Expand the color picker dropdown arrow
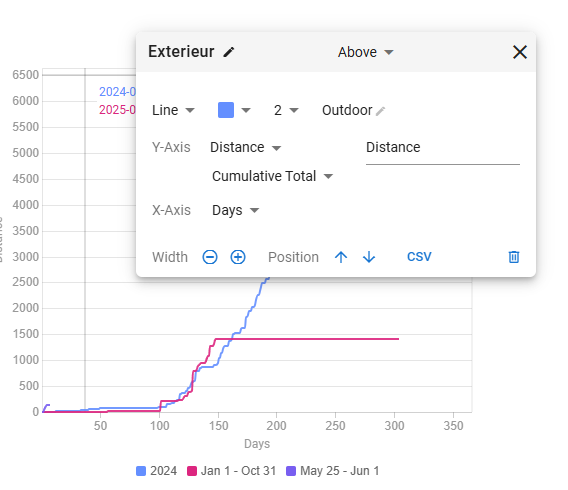 246,110
